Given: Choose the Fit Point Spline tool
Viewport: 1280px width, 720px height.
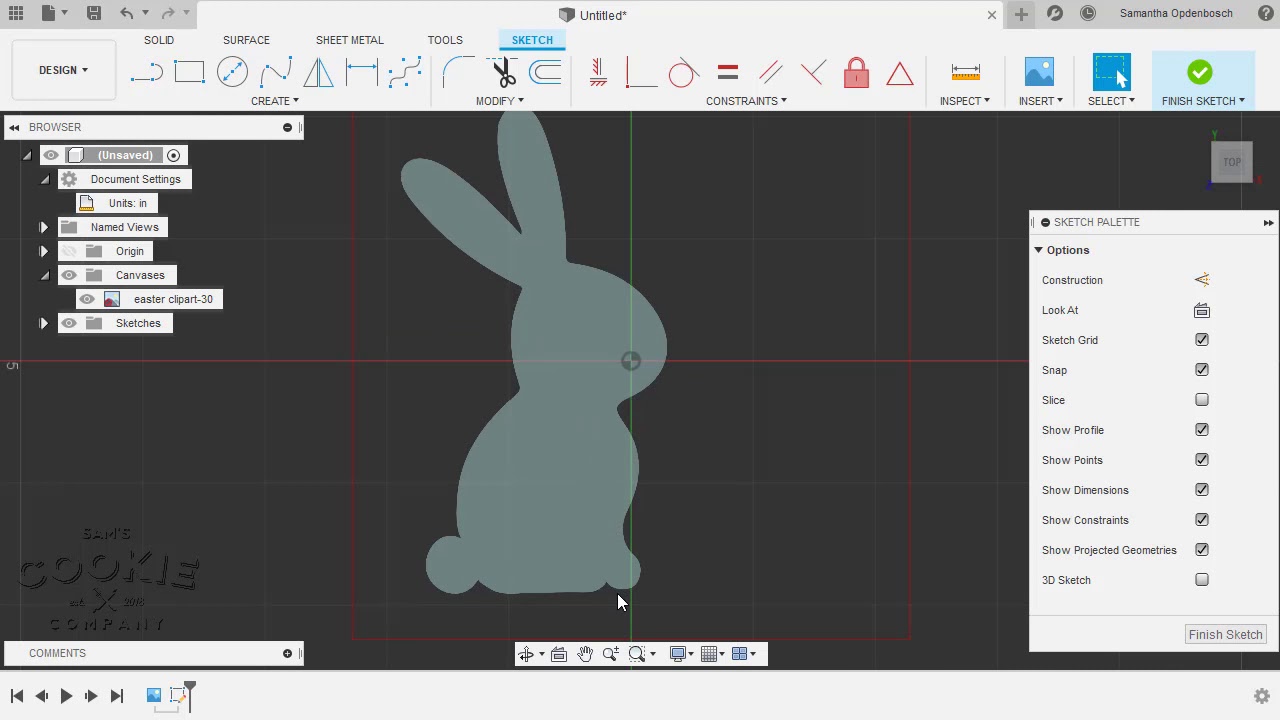Looking at the screenshot, I should click(404, 72).
